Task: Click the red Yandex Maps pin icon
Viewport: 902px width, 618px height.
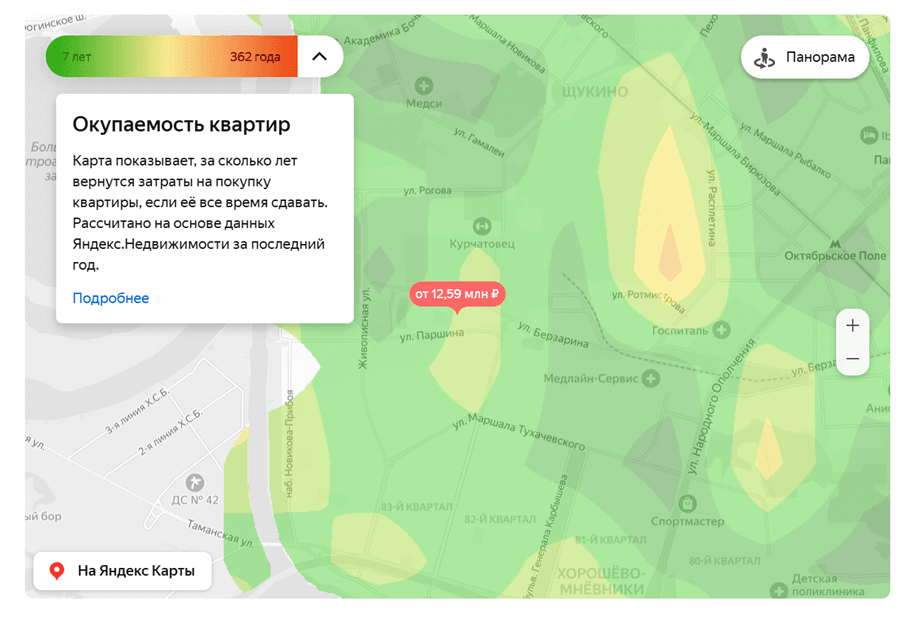Action: tap(57, 571)
